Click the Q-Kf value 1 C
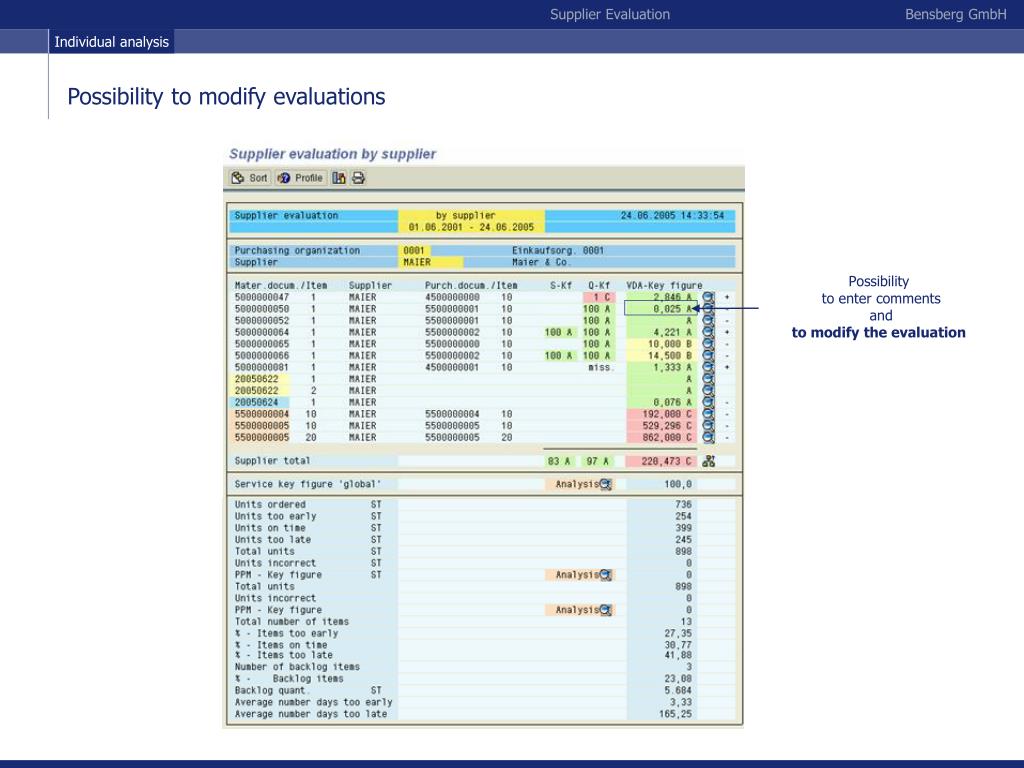 [x=600, y=297]
